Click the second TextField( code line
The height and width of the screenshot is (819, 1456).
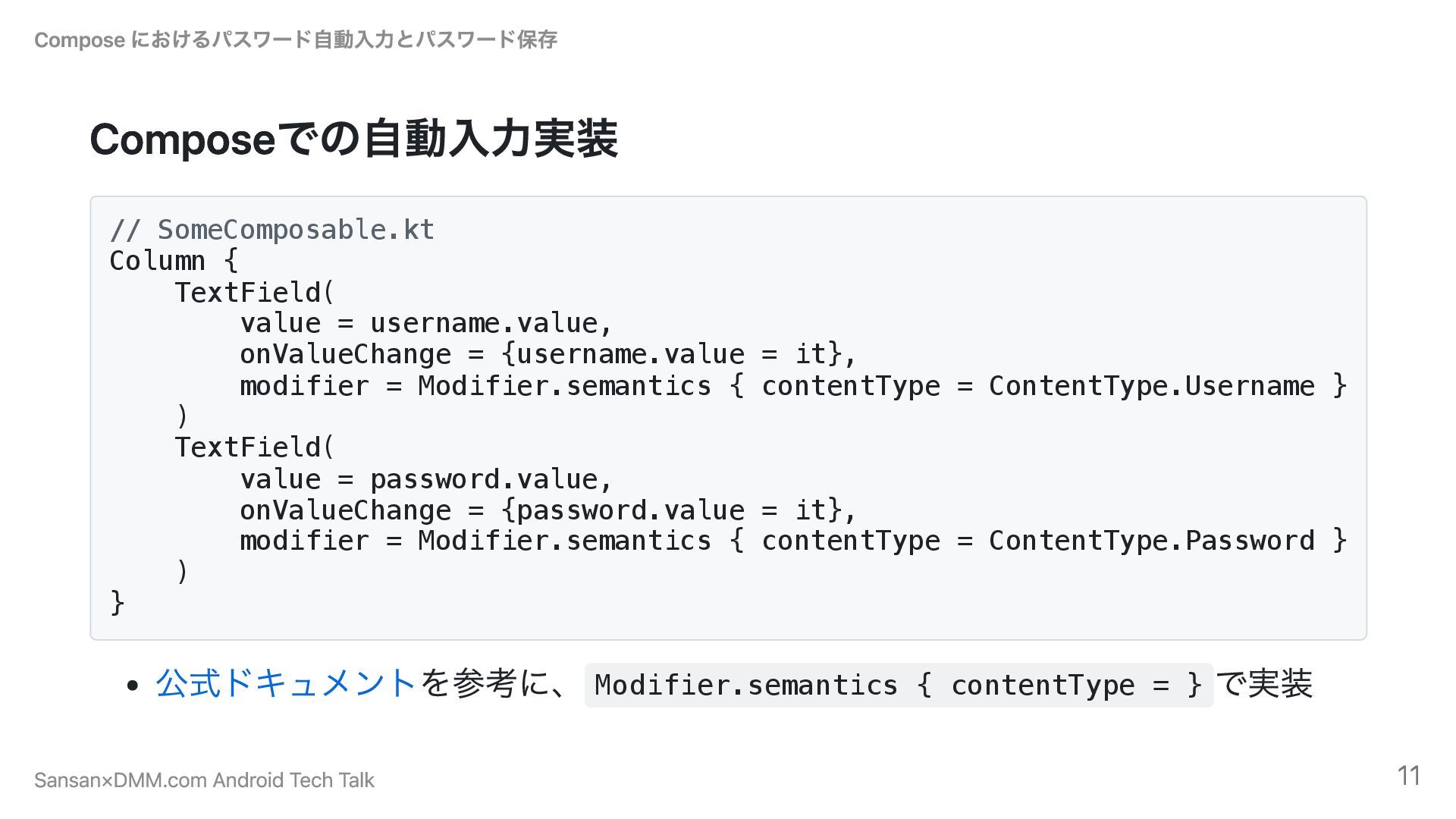coord(254,447)
